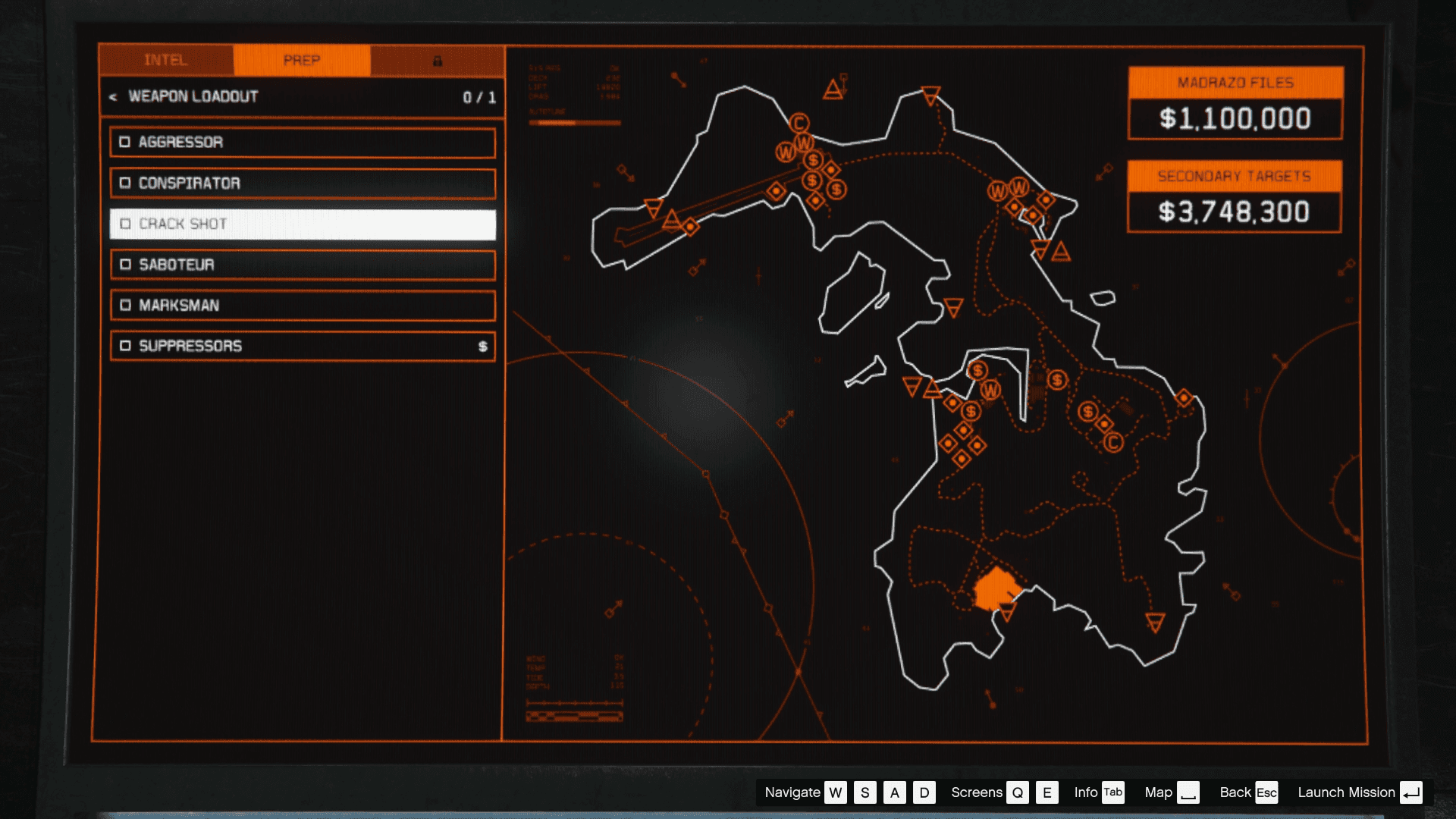The height and width of the screenshot is (819, 1456).
Task: Tick the Marksman loadout checkbox
Action: (x=125, y=305)
